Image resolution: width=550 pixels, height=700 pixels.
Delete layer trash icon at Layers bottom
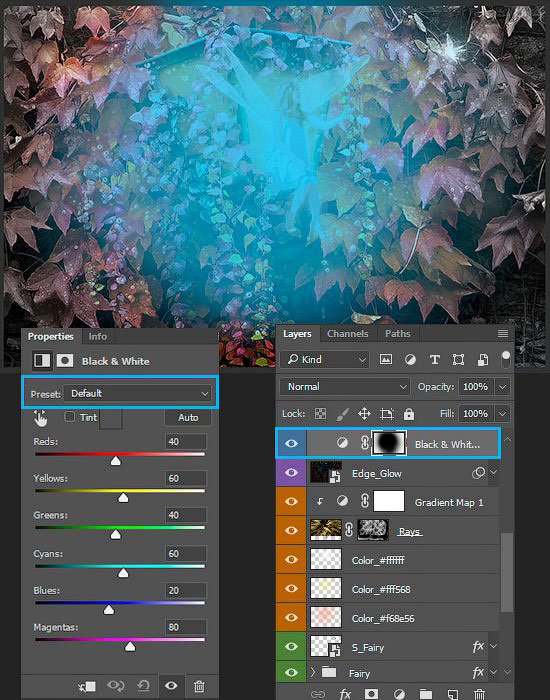(x=479, y=694)
